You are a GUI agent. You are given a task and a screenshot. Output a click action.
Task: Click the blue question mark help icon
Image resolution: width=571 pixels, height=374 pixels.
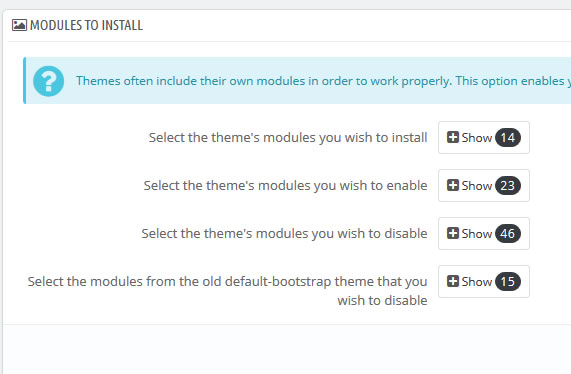tap(48, 81)
